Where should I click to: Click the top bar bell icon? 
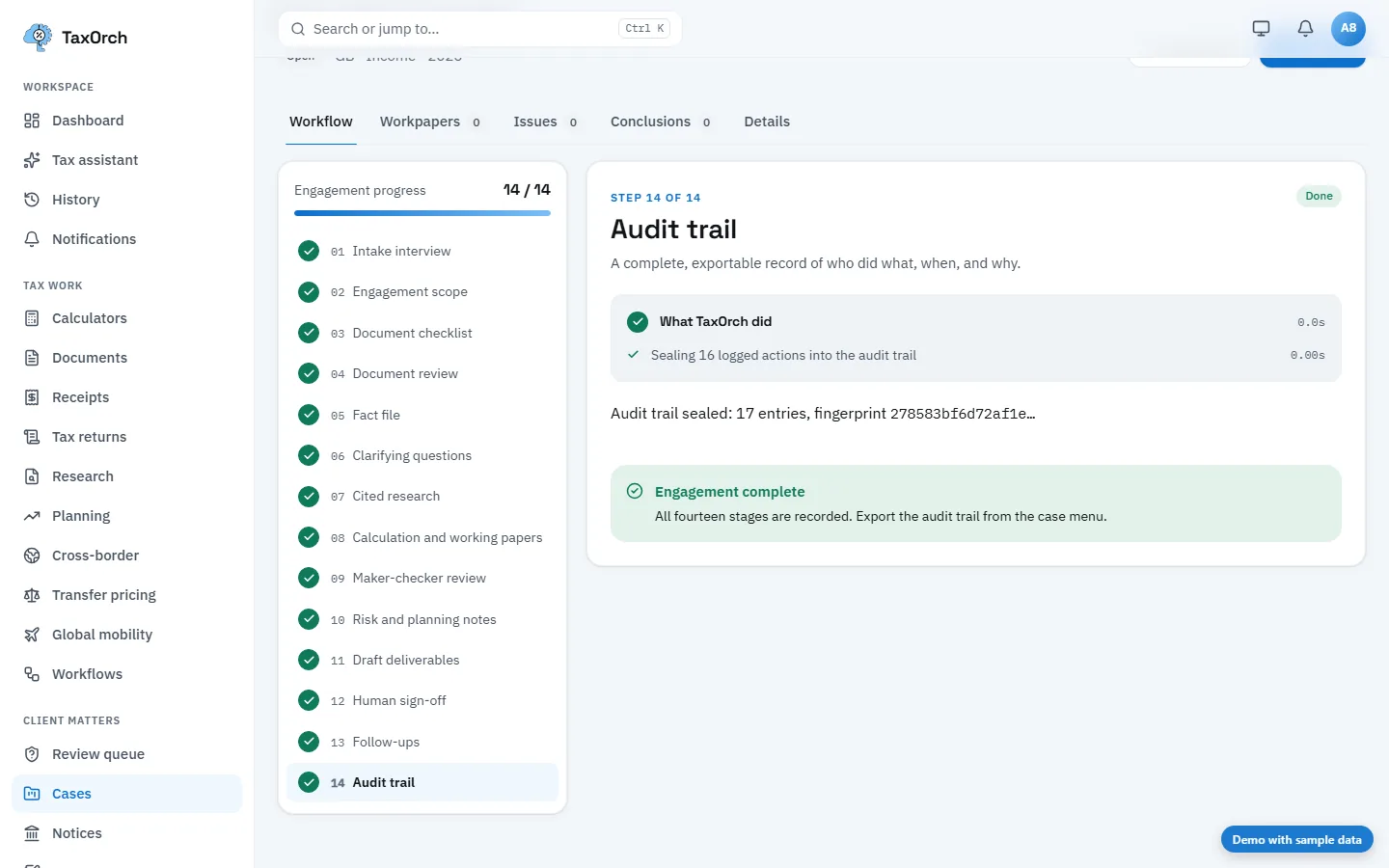coord(1305,28)
